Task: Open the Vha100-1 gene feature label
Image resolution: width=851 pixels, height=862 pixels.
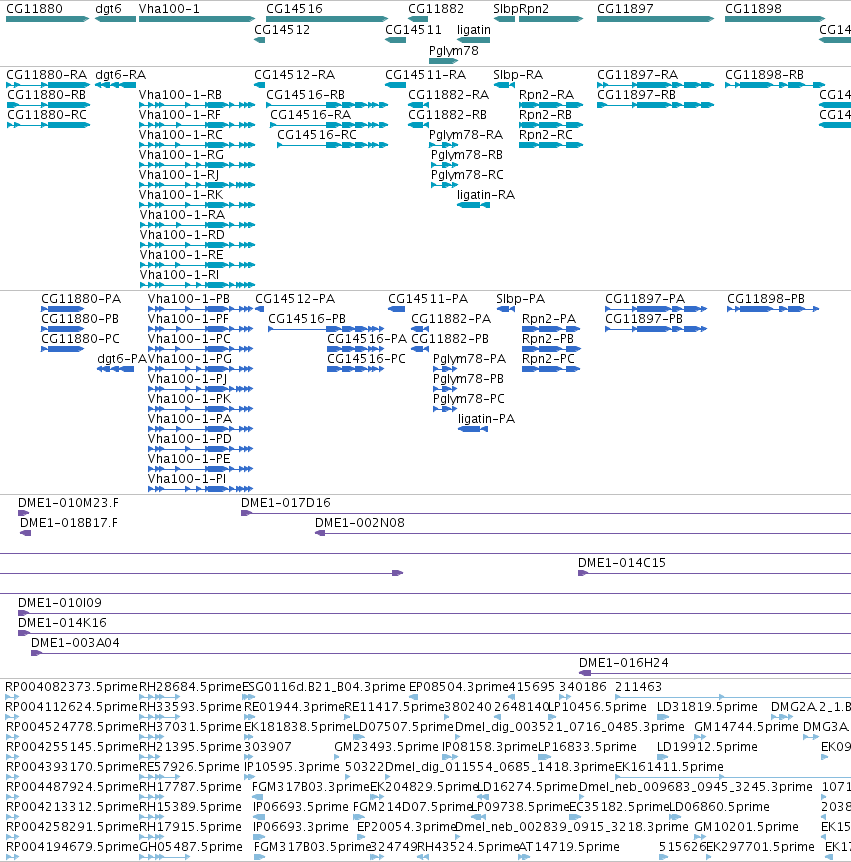Action: 169,9
